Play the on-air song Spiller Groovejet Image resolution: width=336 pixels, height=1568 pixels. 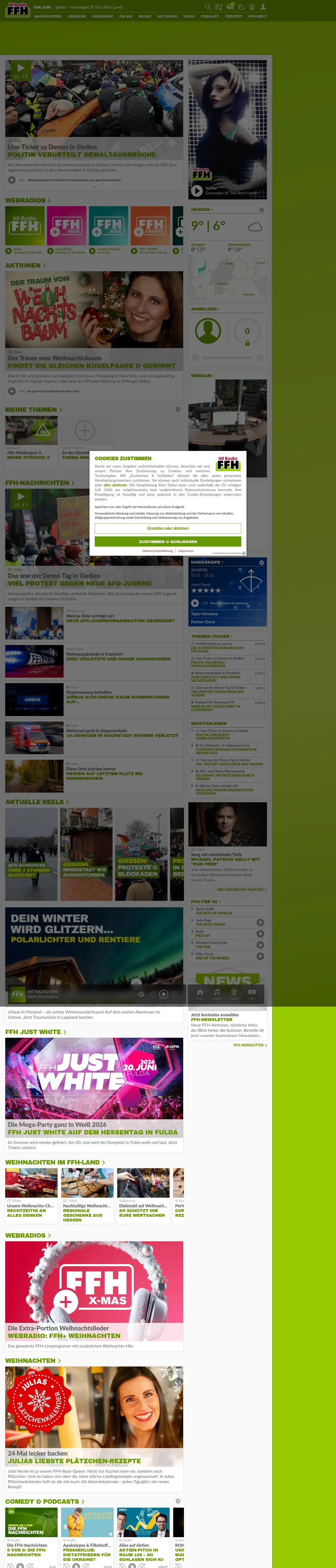pyautogui.click(x=197, y=191)
